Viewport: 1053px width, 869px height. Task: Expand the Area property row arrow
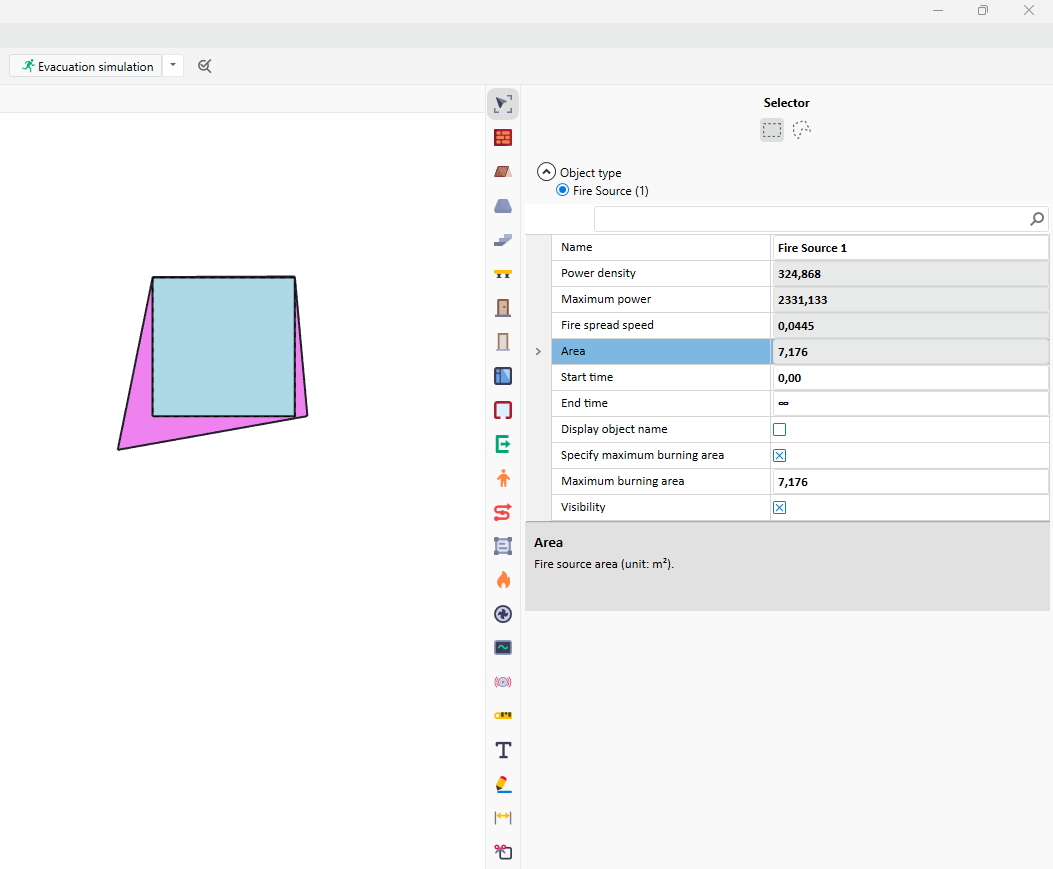pos(538,351)
